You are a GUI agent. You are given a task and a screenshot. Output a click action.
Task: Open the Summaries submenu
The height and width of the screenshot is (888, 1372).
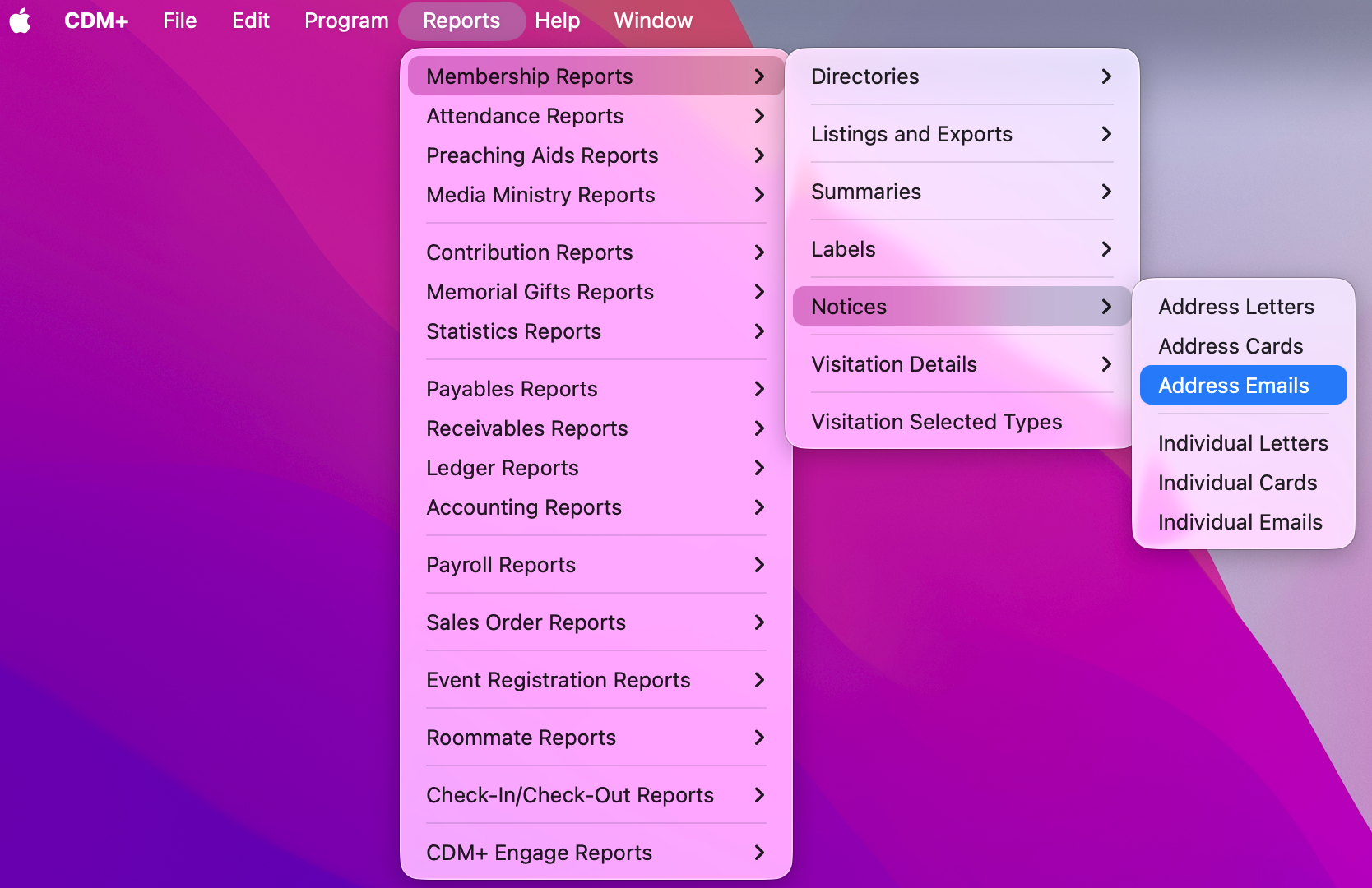pos(962,192)
